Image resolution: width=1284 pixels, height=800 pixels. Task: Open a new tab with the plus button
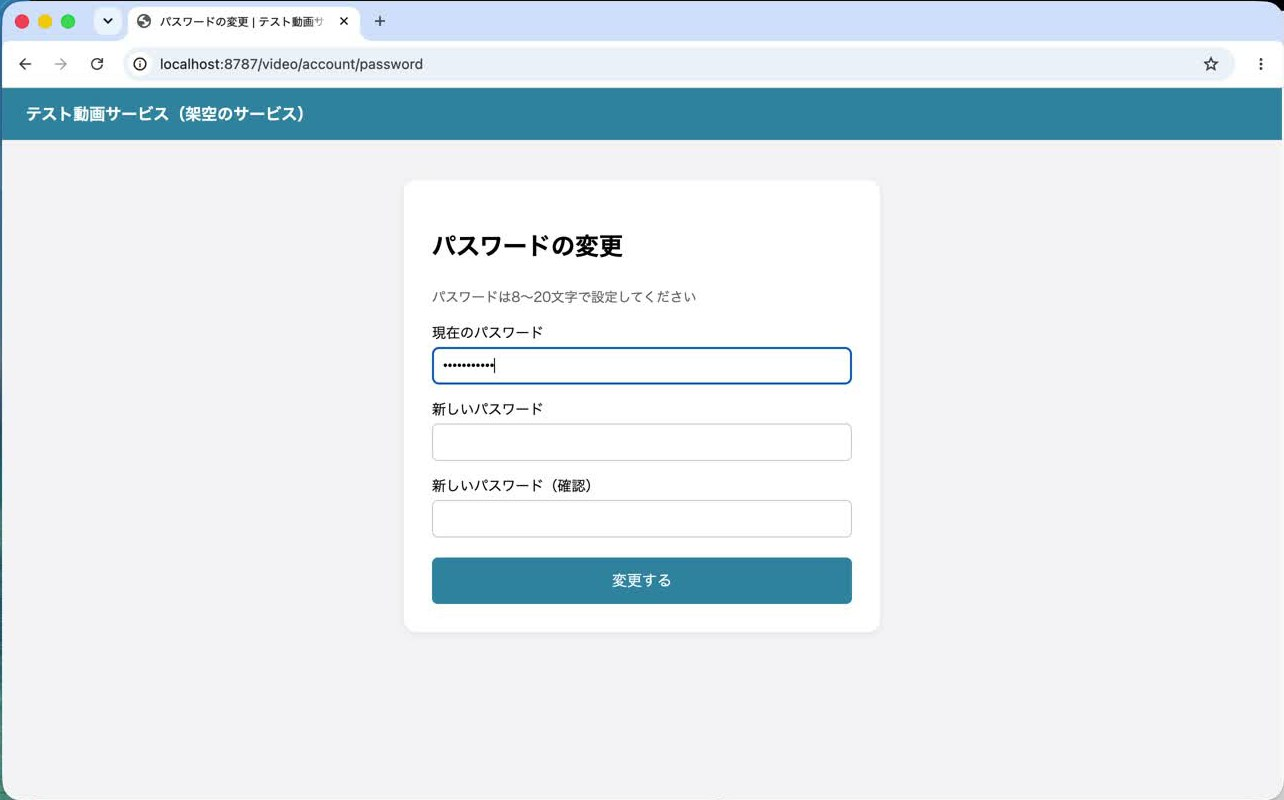[x=380, y=21]
